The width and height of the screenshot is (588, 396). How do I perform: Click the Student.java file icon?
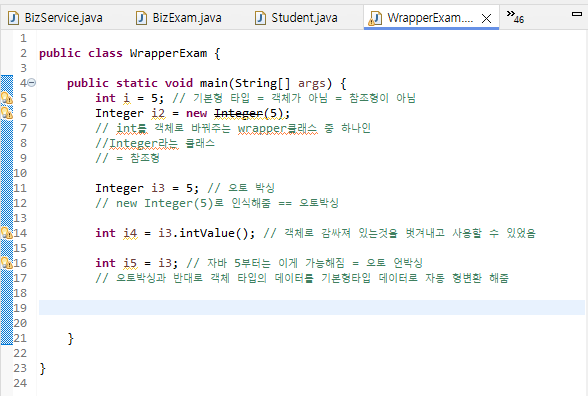click(260, 18)
